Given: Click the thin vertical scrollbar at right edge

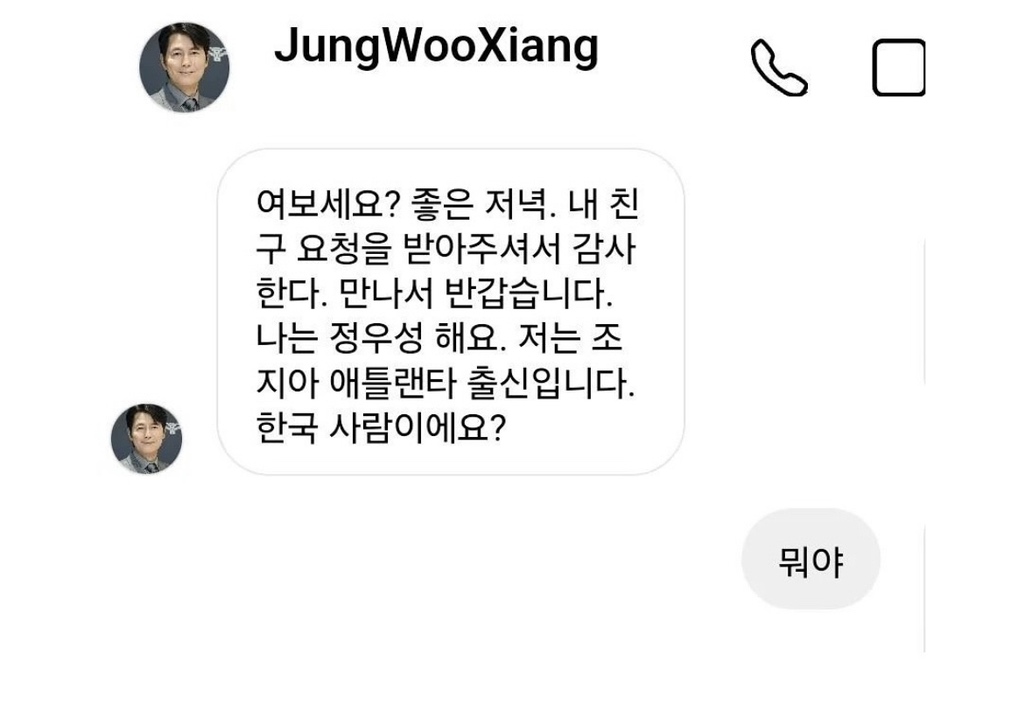Looking at the screenshot, I should 925,444.
